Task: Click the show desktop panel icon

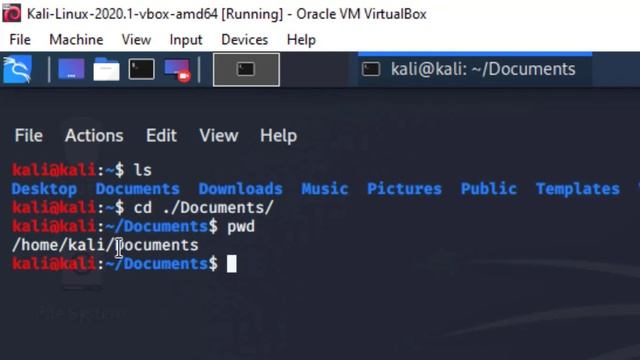Action: [x=71, y=69]
